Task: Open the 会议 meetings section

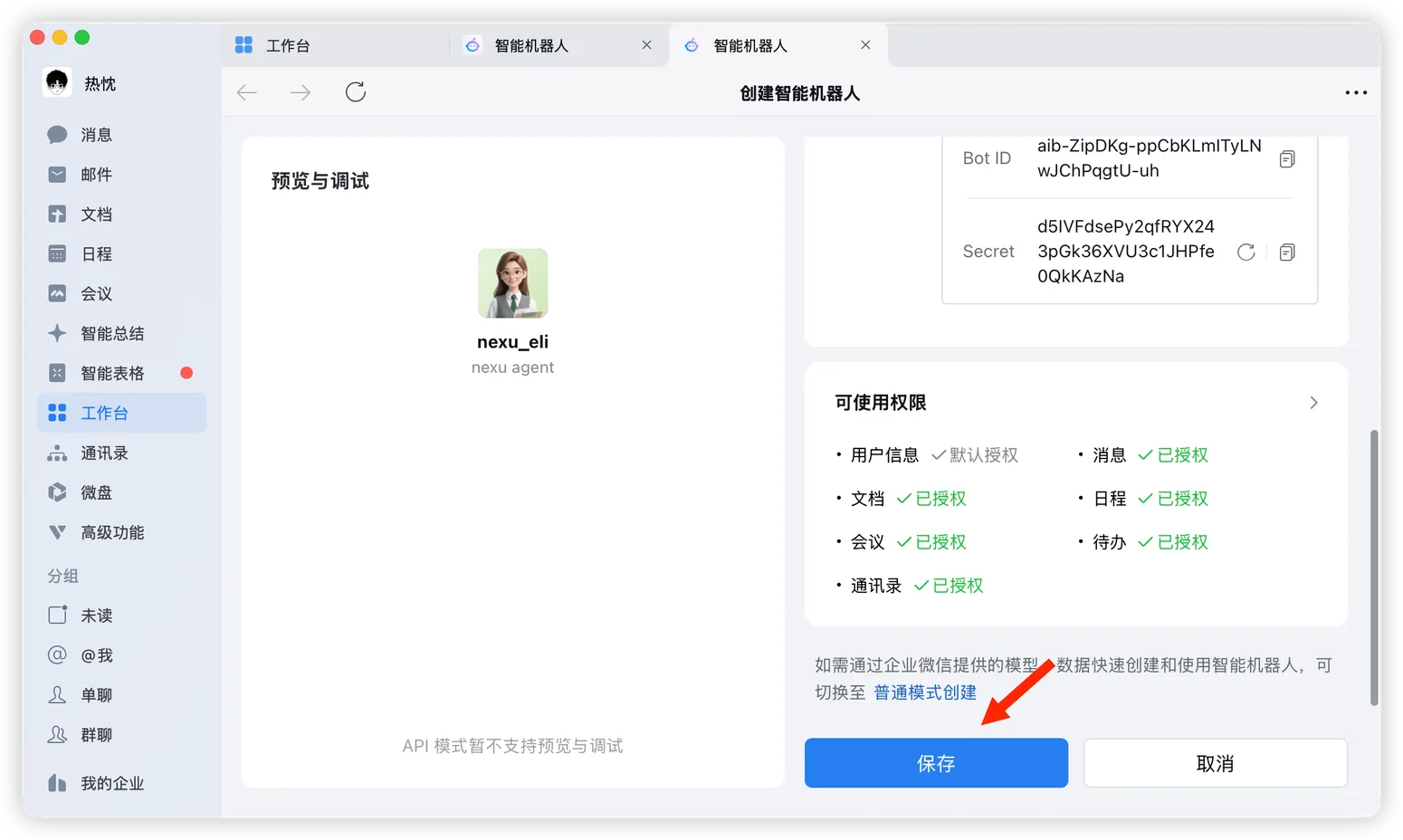Action: click(x=94, y=293)
